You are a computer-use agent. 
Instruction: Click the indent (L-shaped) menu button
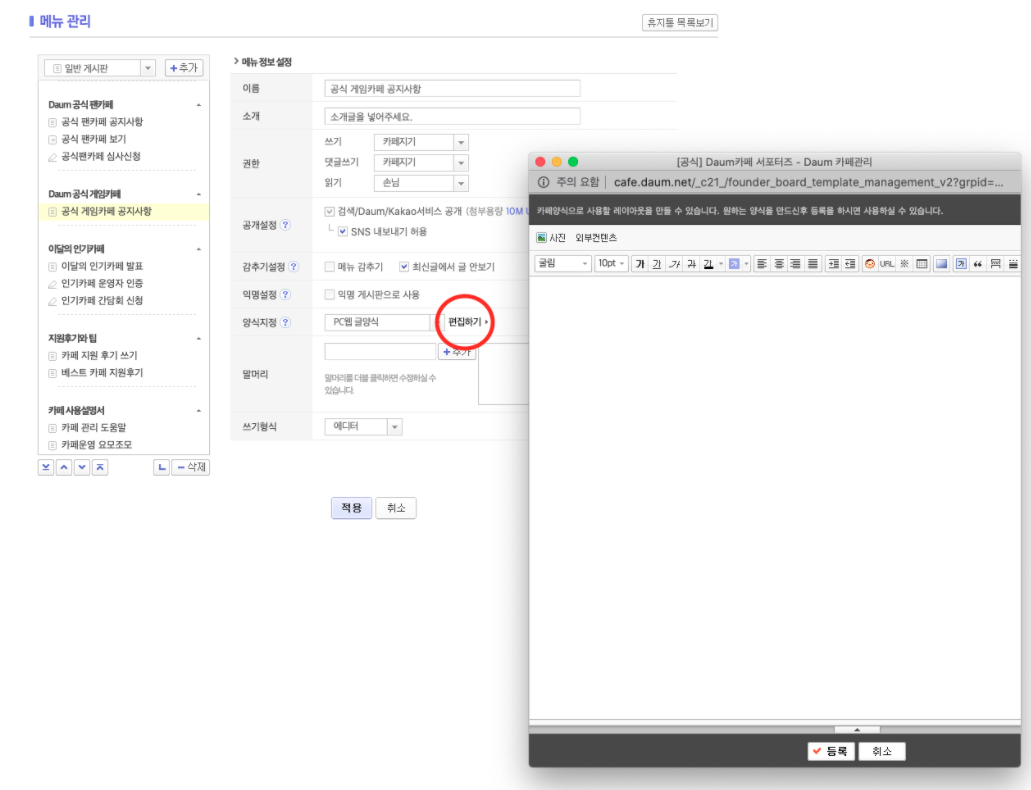162,467
